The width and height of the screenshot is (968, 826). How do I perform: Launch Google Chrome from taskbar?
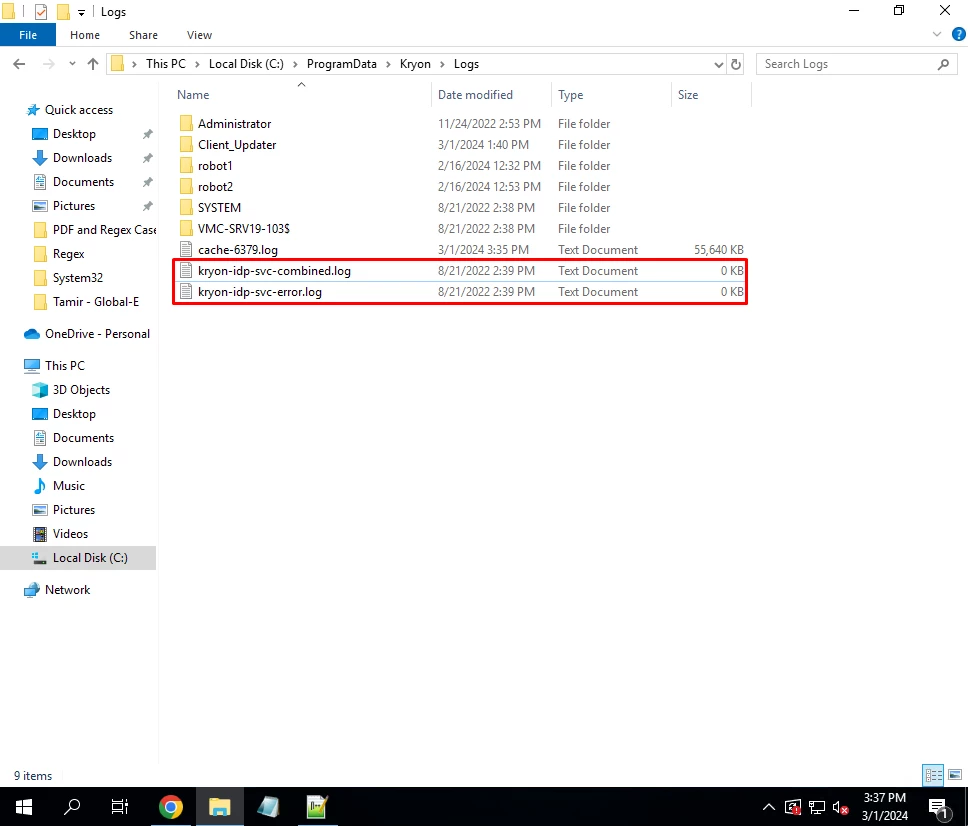coord(171,806)
